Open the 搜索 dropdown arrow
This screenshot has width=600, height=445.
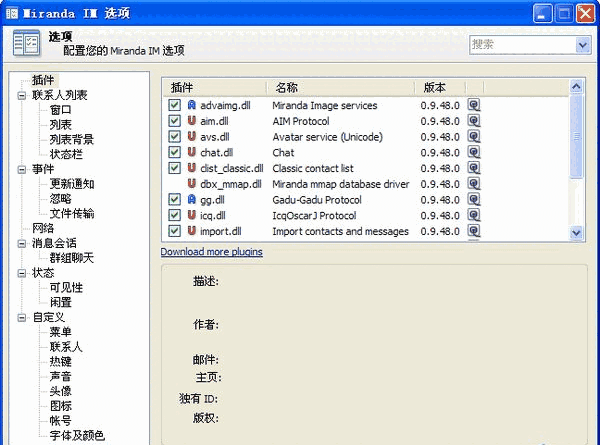tap(583, 45)
